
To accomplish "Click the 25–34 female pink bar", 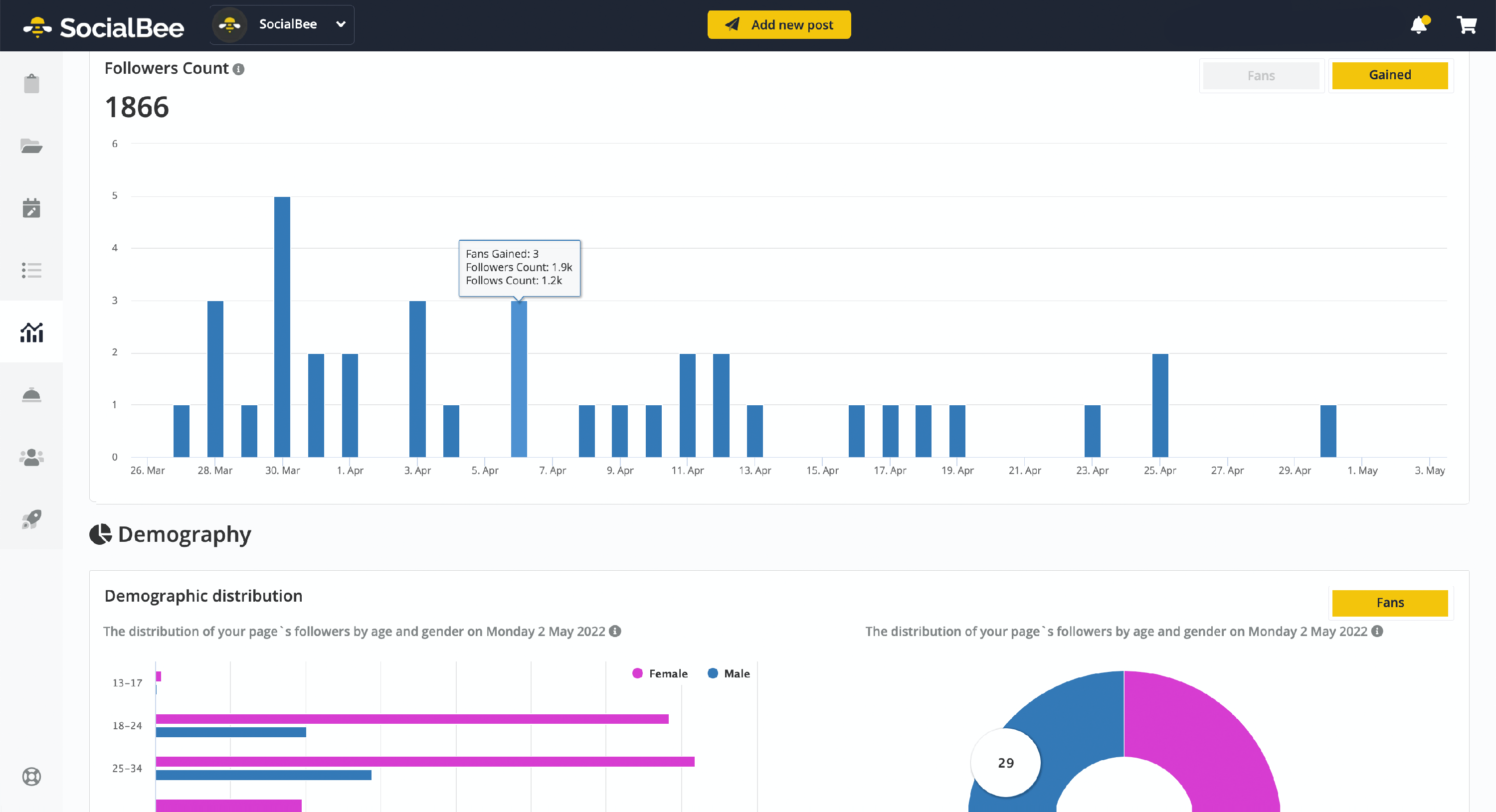I will click(x=425, y=762).
